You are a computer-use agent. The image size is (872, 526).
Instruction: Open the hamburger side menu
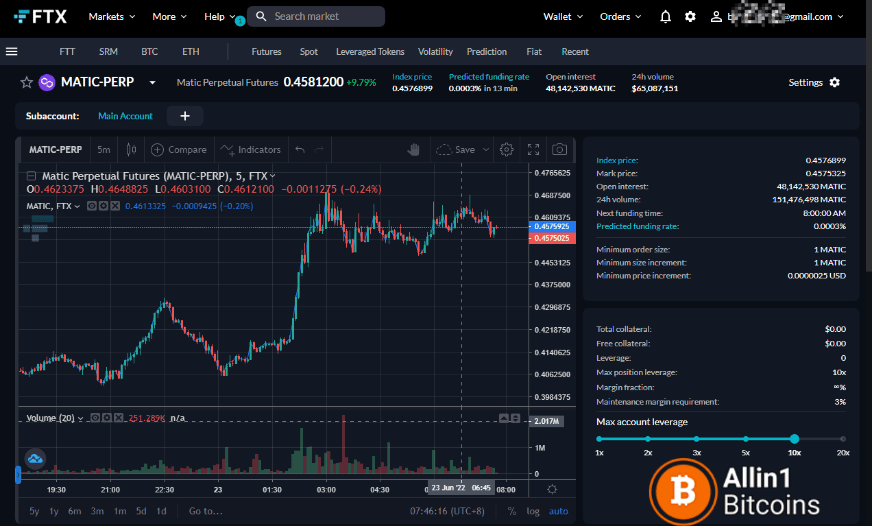[12, 52]
